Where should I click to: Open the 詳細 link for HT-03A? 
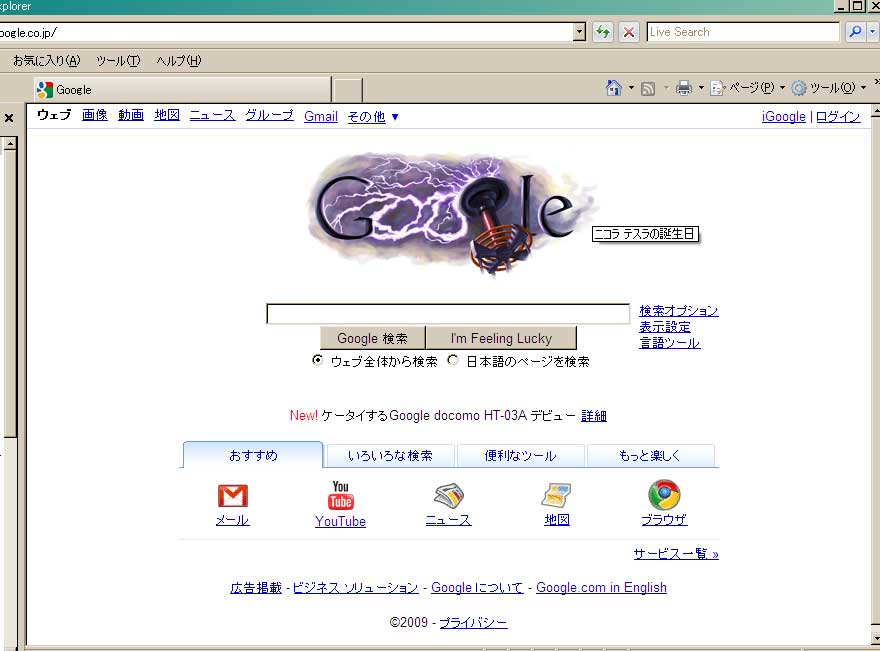(x=594, y=416)
